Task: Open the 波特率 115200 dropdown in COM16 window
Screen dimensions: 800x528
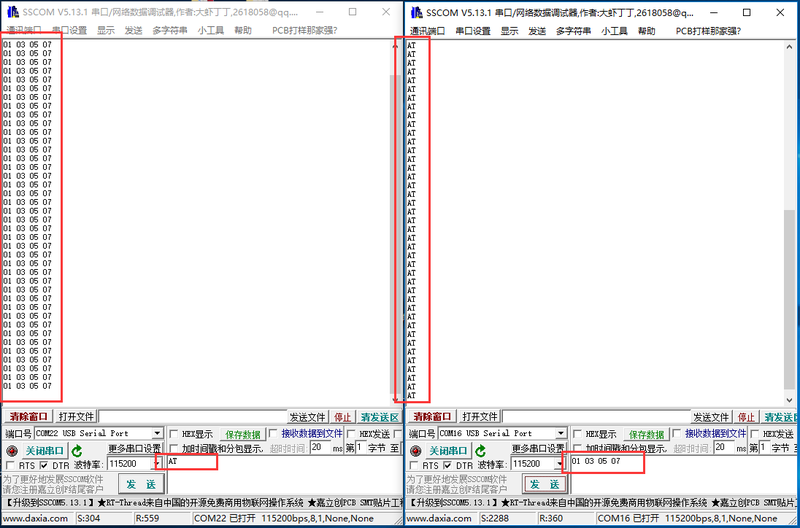Action: tap(561, 464)
